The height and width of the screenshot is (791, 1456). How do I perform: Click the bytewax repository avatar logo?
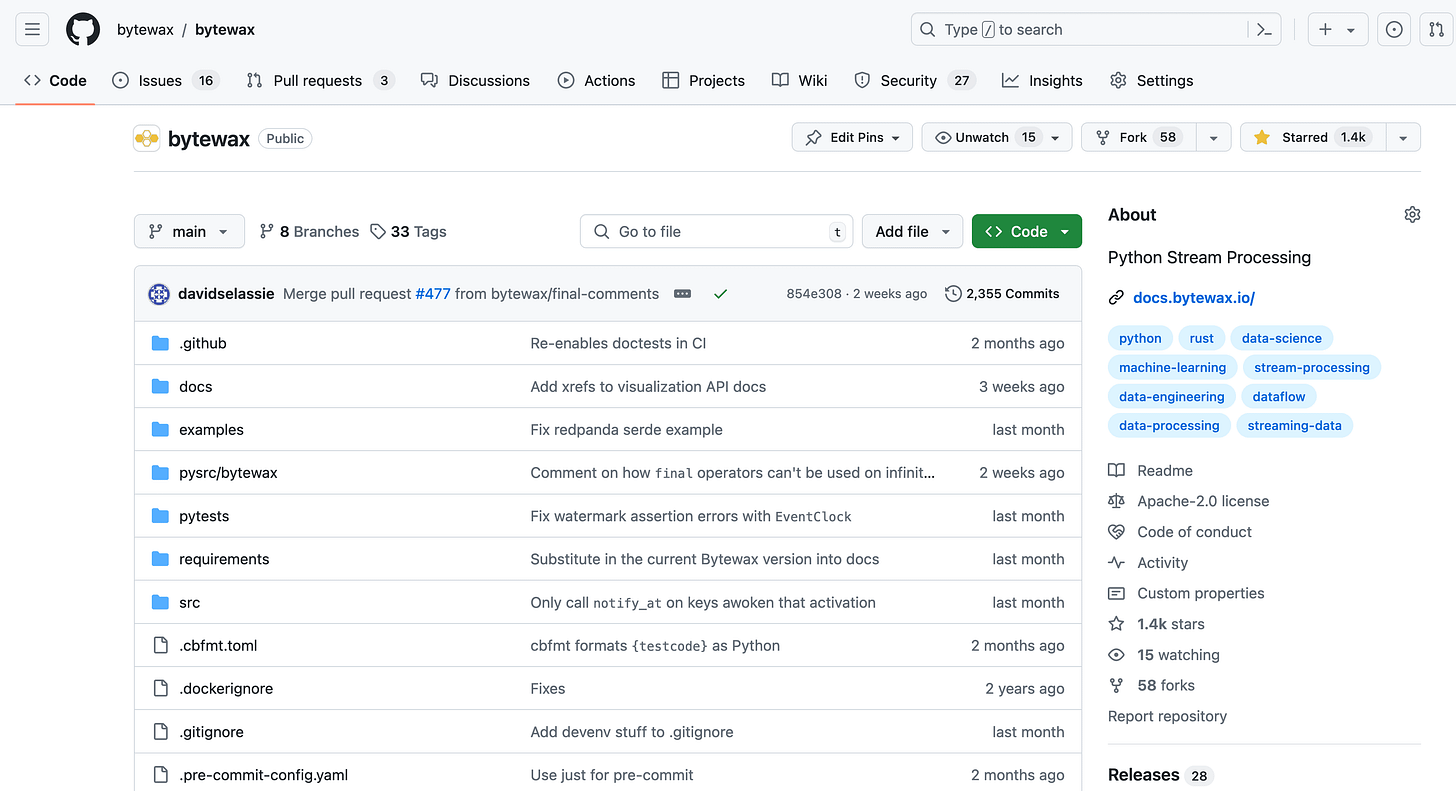146,138
